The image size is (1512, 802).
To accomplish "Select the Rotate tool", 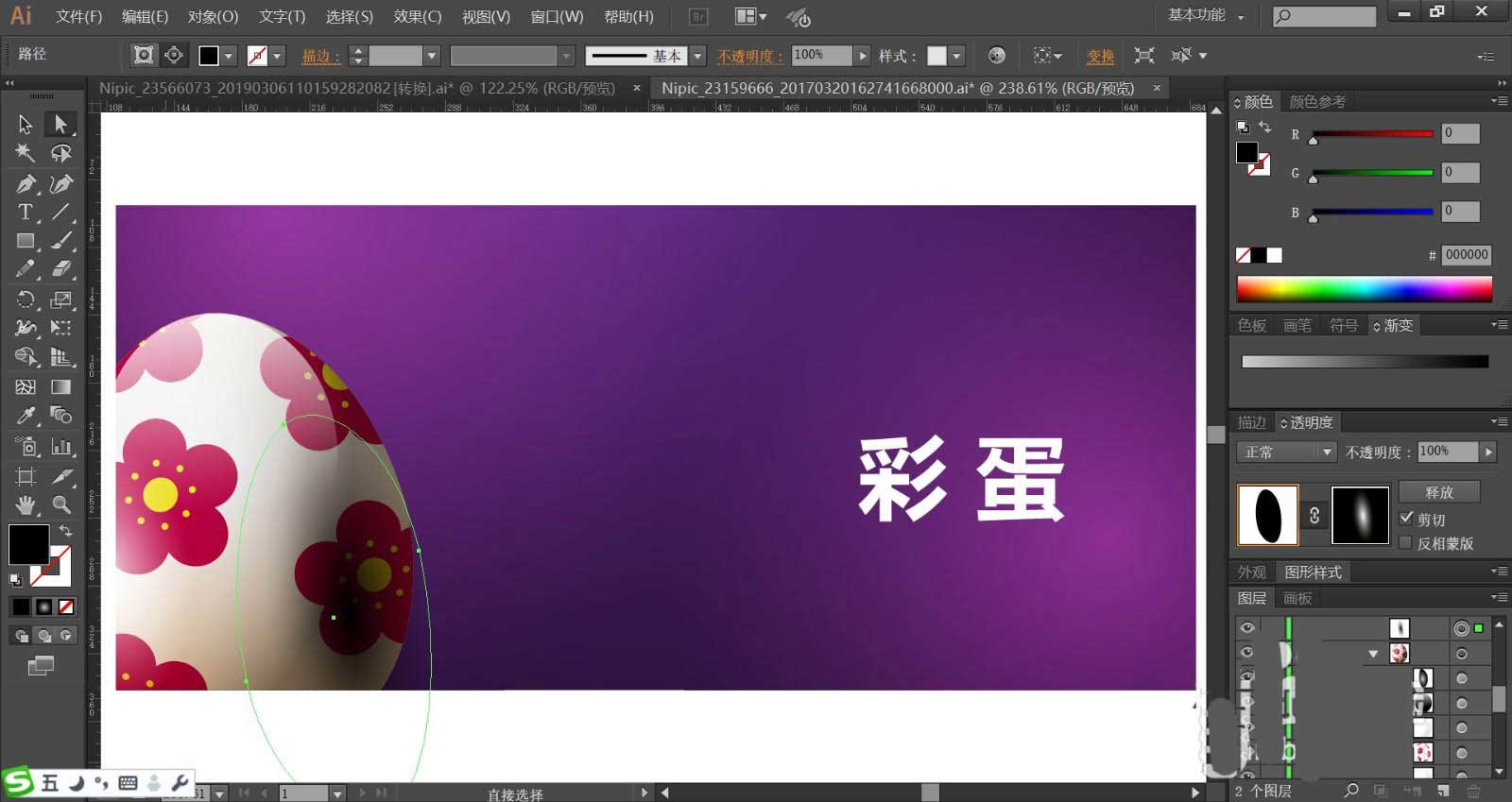I will click(x=26, y=299).
